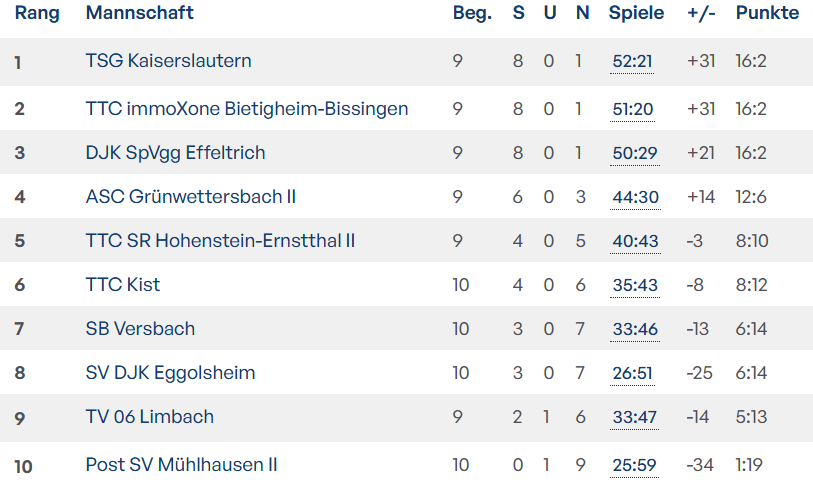The width and height of the screenshot is (813, 489).
Task: Click the Spiele column header
Action: point(636,13)
